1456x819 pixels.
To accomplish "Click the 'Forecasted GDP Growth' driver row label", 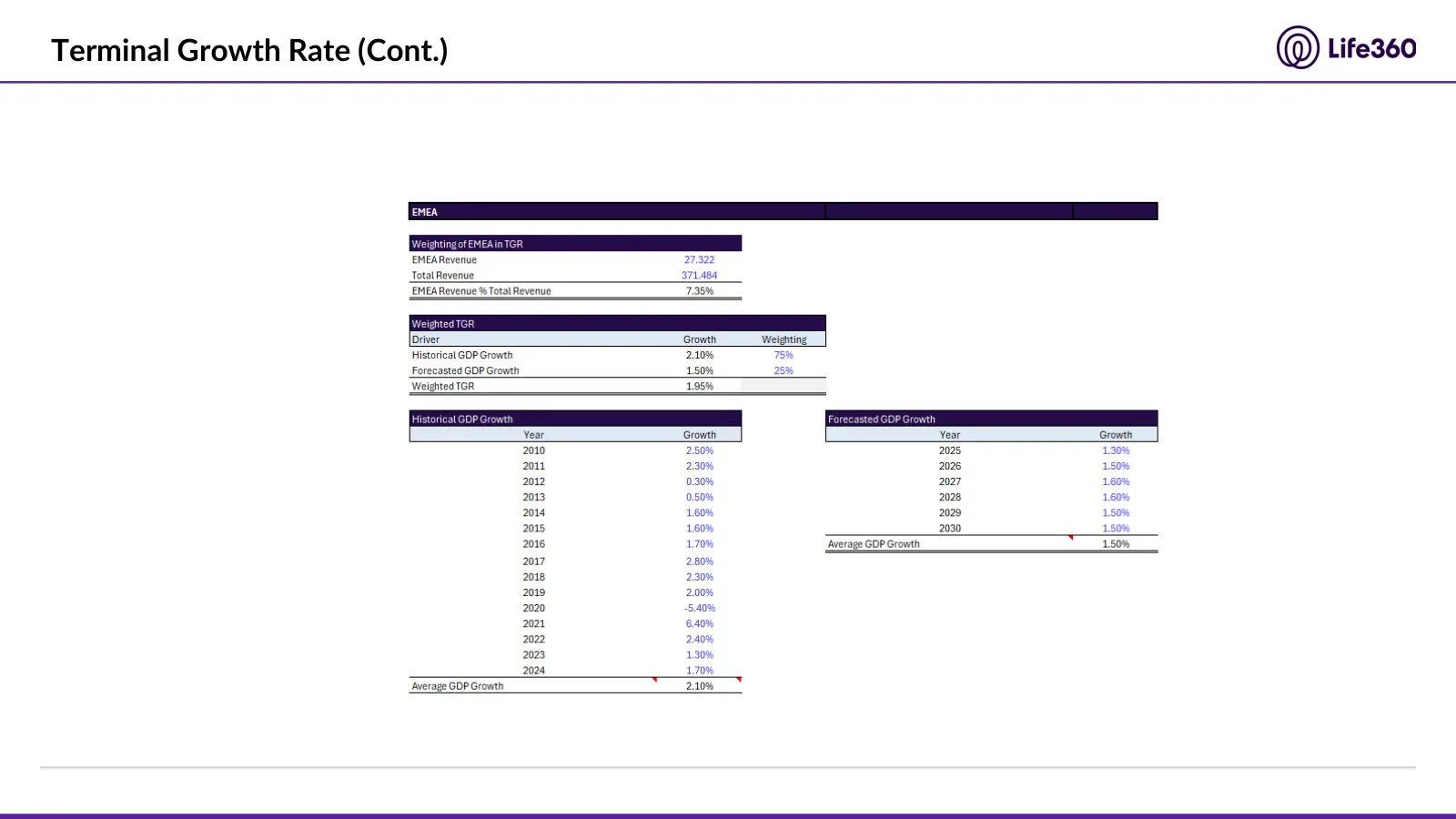I will [465, 370].
